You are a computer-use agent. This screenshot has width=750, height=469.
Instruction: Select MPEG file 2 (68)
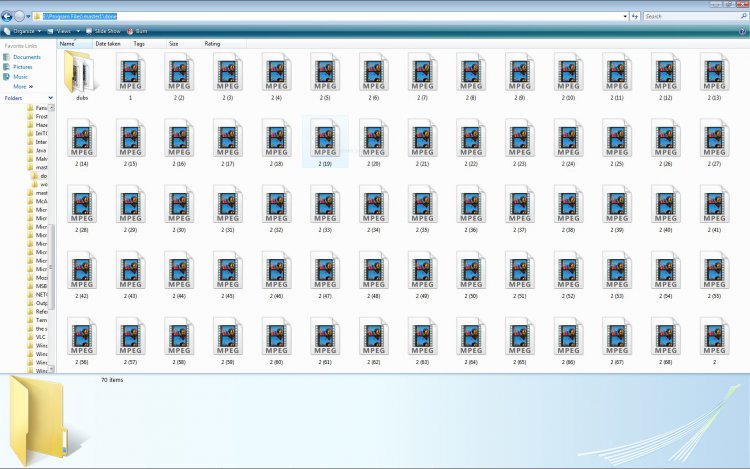665,336
